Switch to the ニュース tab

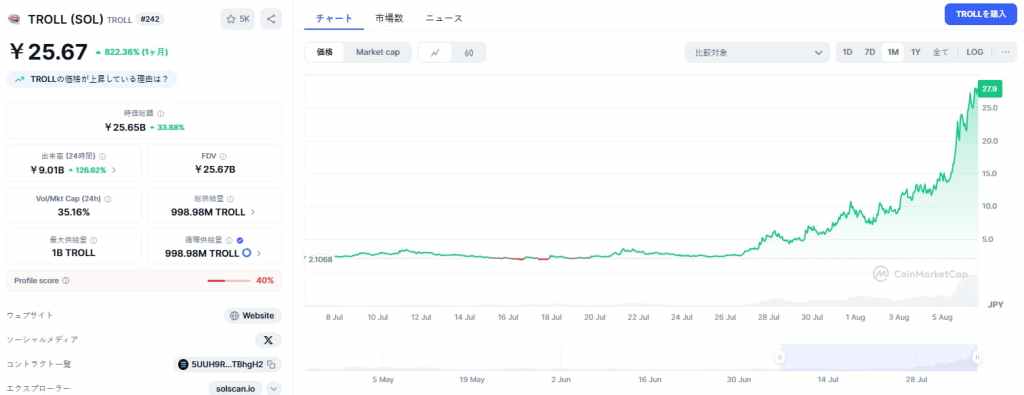(x=444, y=18)
